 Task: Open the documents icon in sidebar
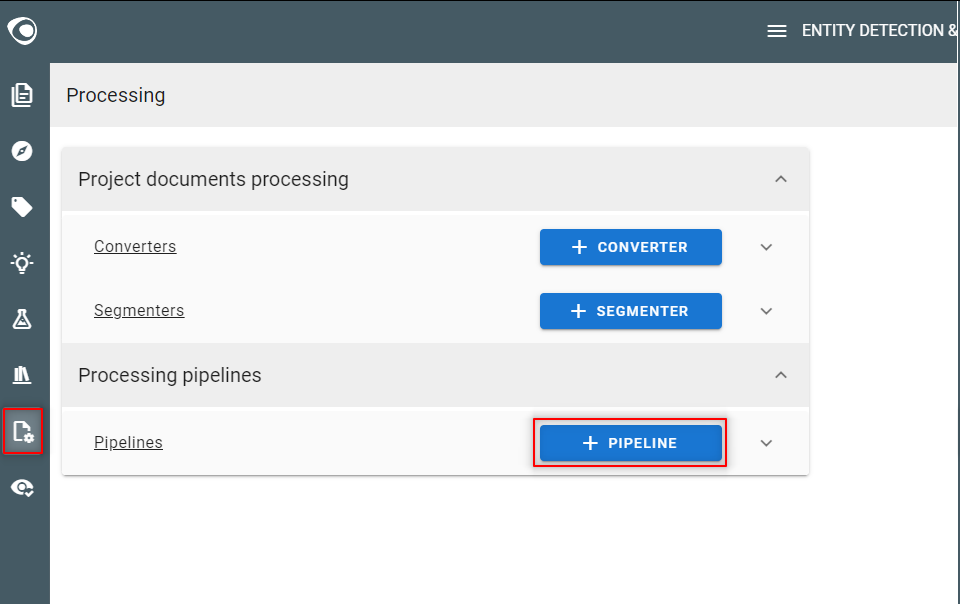click(x=22, y=95)
